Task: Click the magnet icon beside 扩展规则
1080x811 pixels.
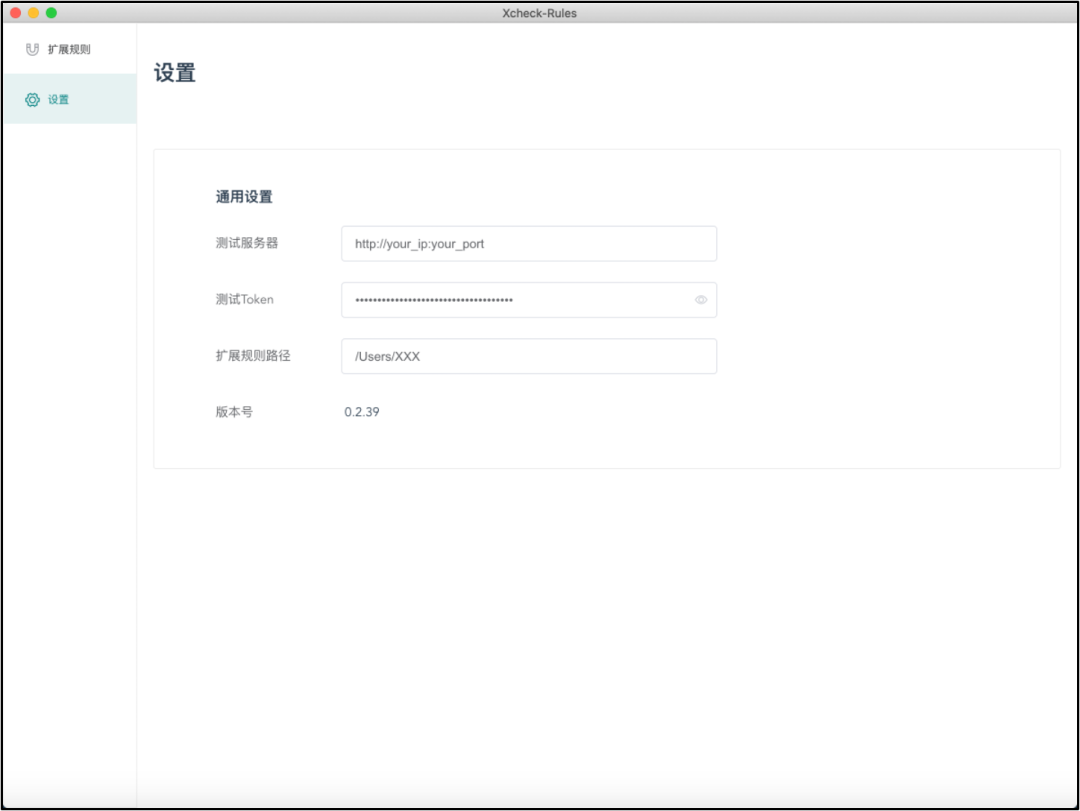Action: (32, 49)
